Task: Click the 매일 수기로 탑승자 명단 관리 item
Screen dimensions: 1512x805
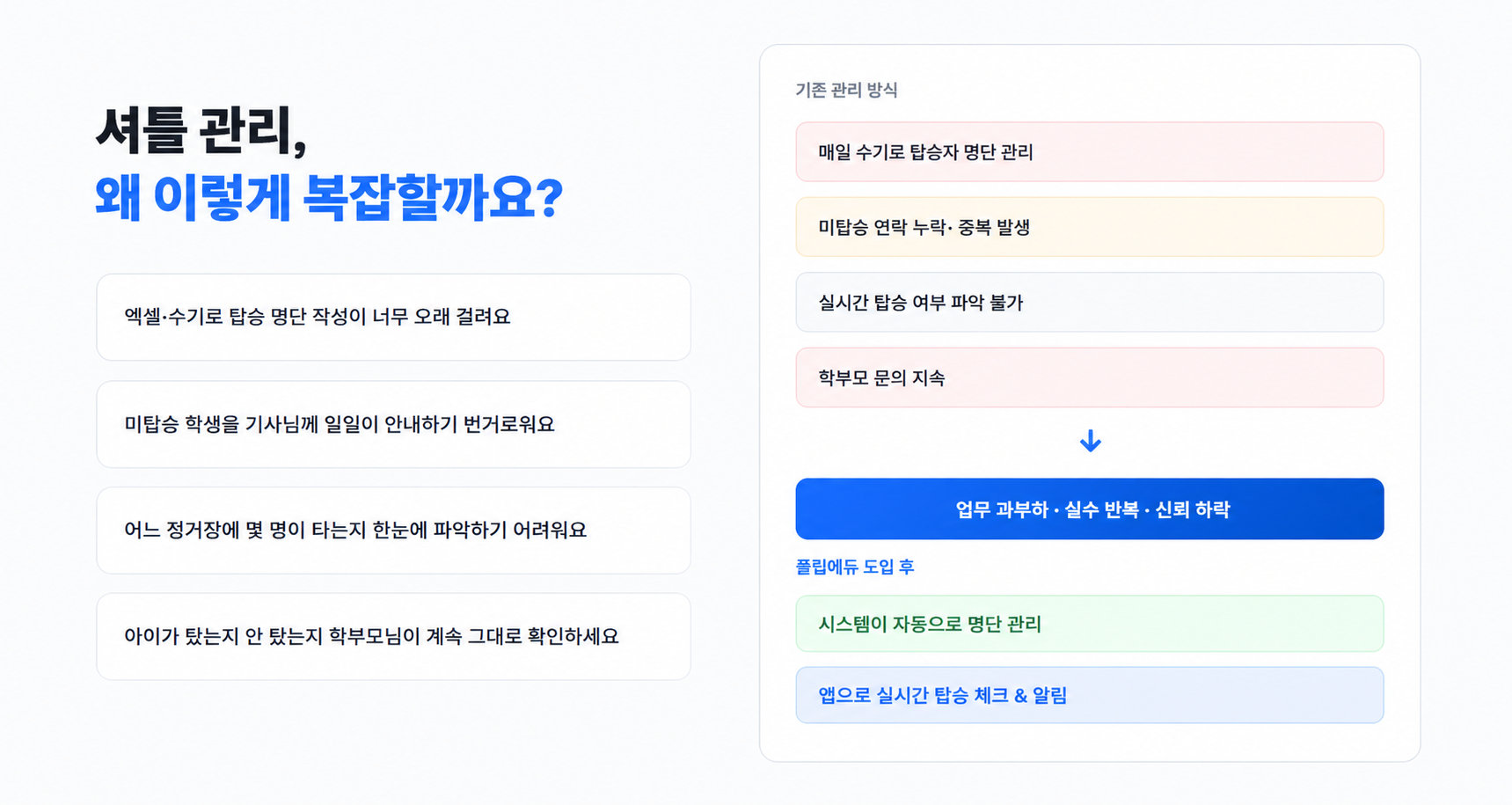Action: coord(1090,152)
